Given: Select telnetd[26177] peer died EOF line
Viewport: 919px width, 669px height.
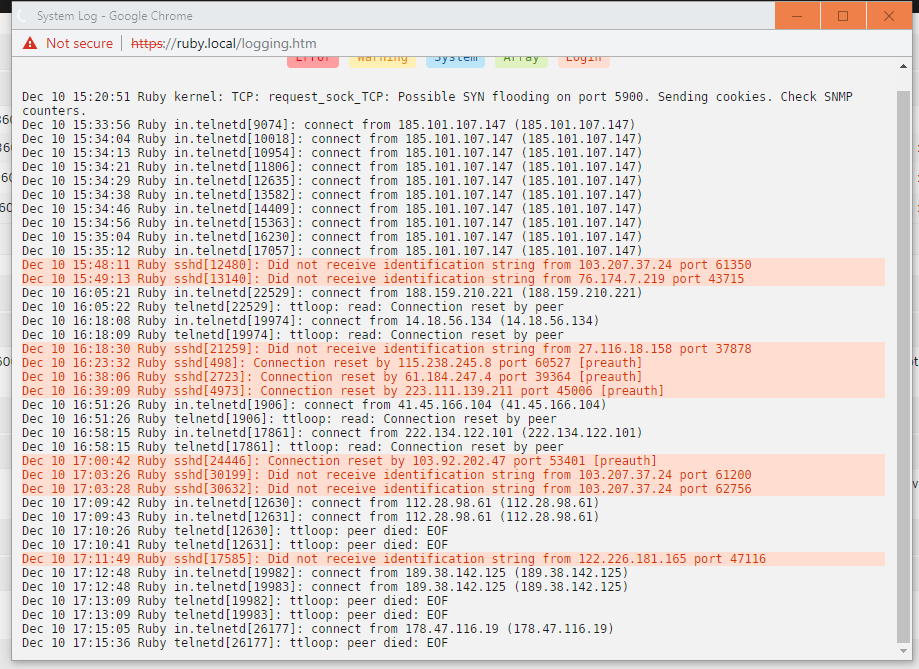Looking at the screenshot, I should coord(235,644).
